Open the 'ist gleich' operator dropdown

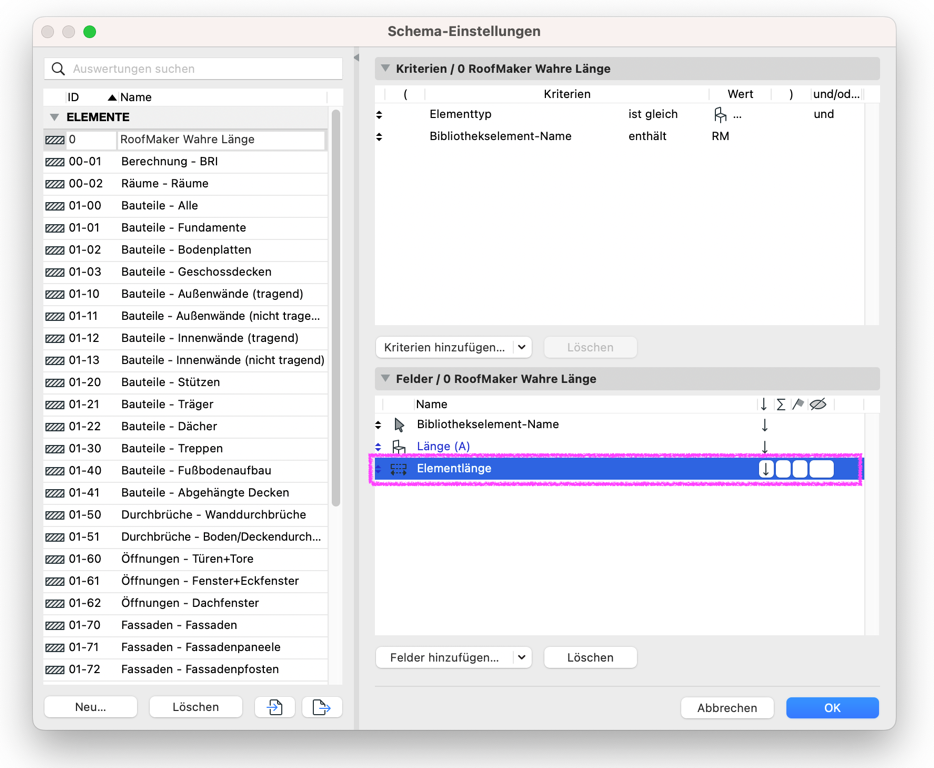coord(653,114)
